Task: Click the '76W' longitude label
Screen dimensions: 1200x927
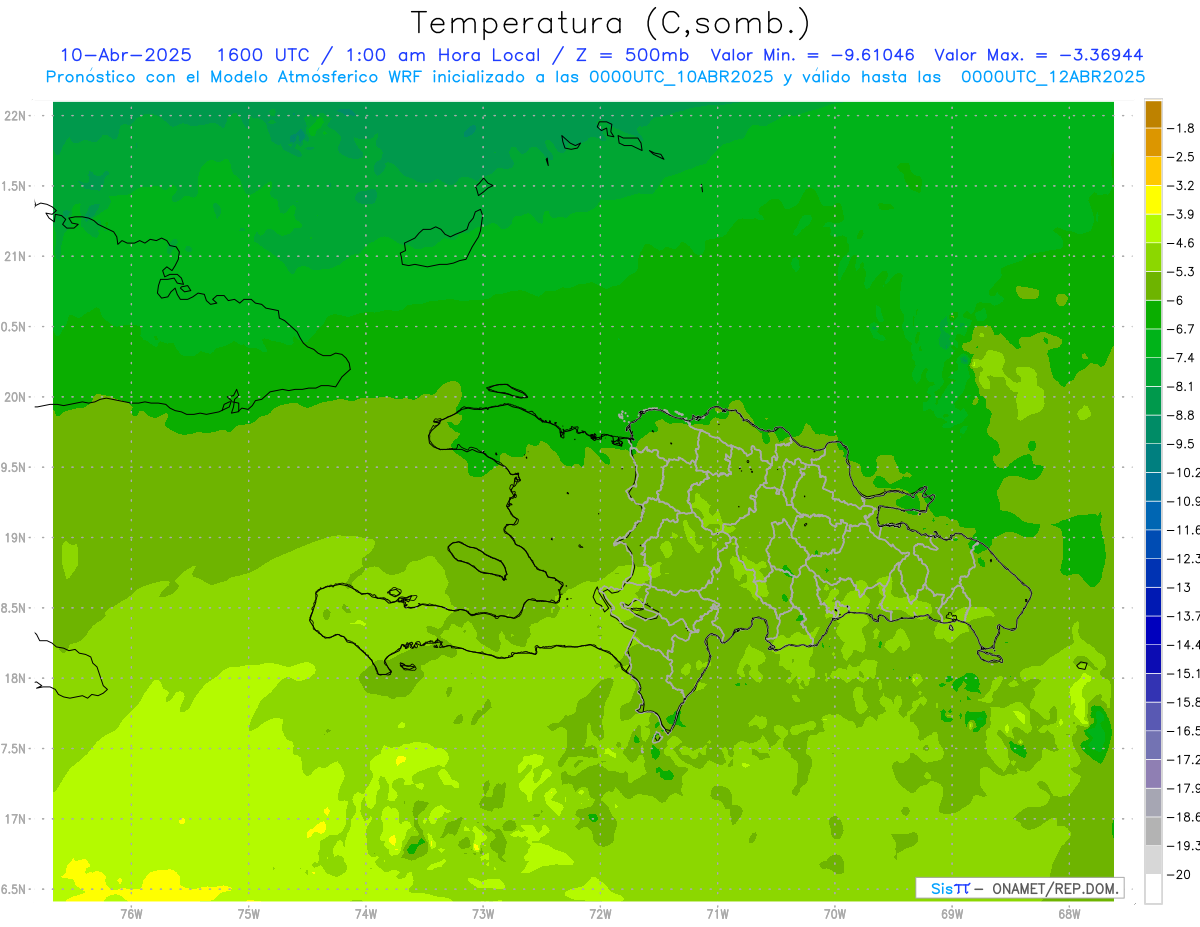Action: click(x=131, y=914)
